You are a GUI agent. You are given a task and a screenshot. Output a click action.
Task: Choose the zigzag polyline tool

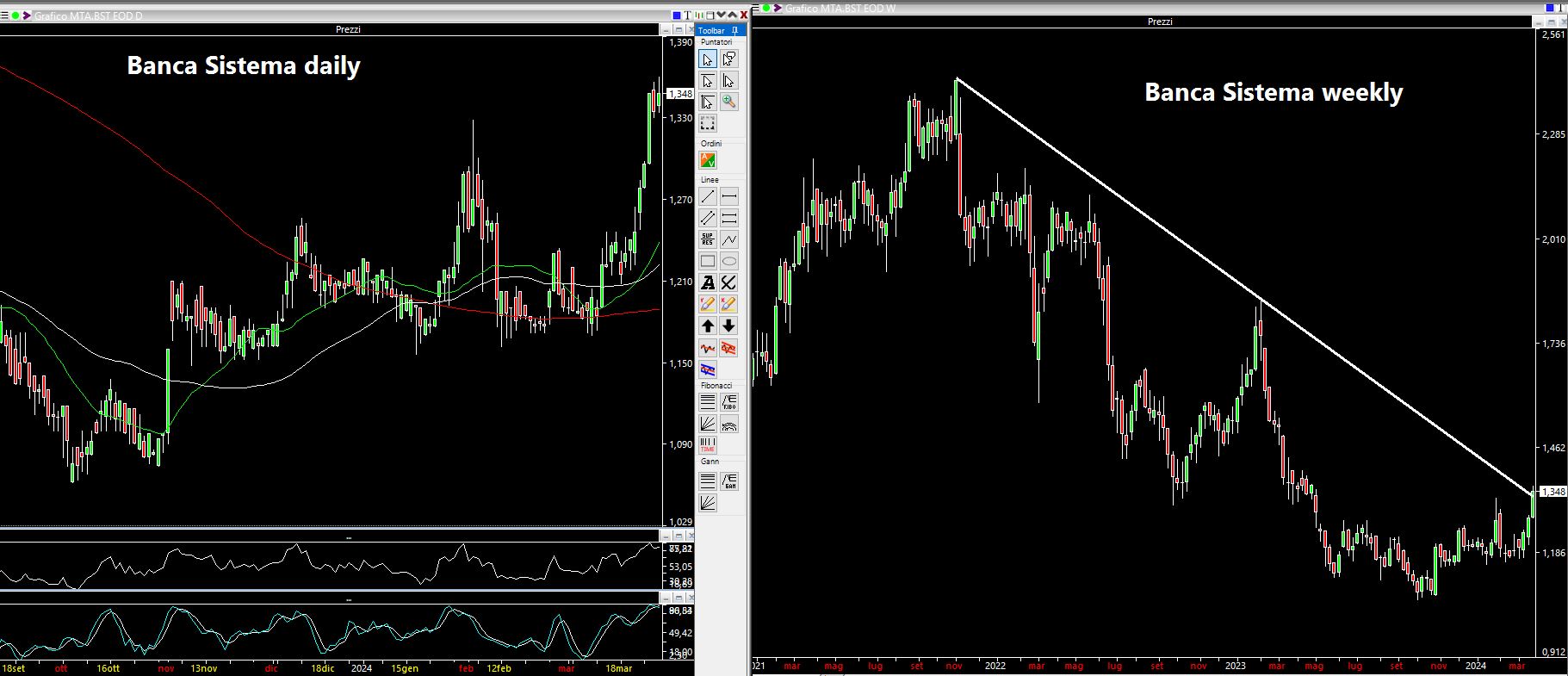point(728,239)
